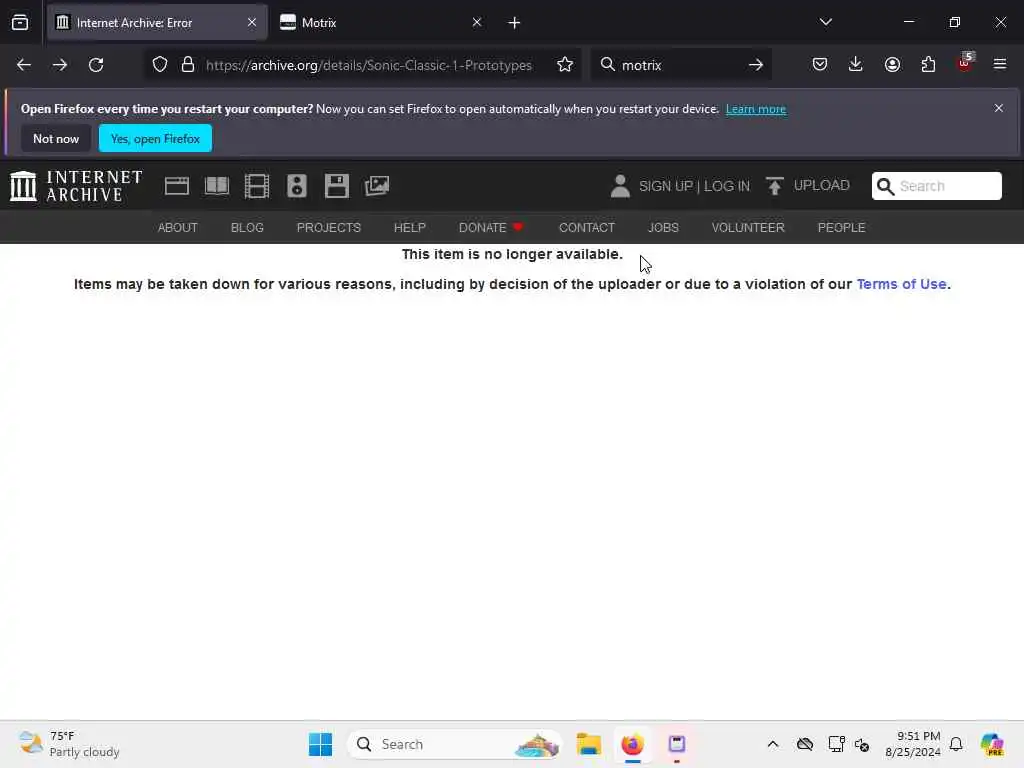Open DONATE menu item
1024x768 pixels.
coord(491,228)
